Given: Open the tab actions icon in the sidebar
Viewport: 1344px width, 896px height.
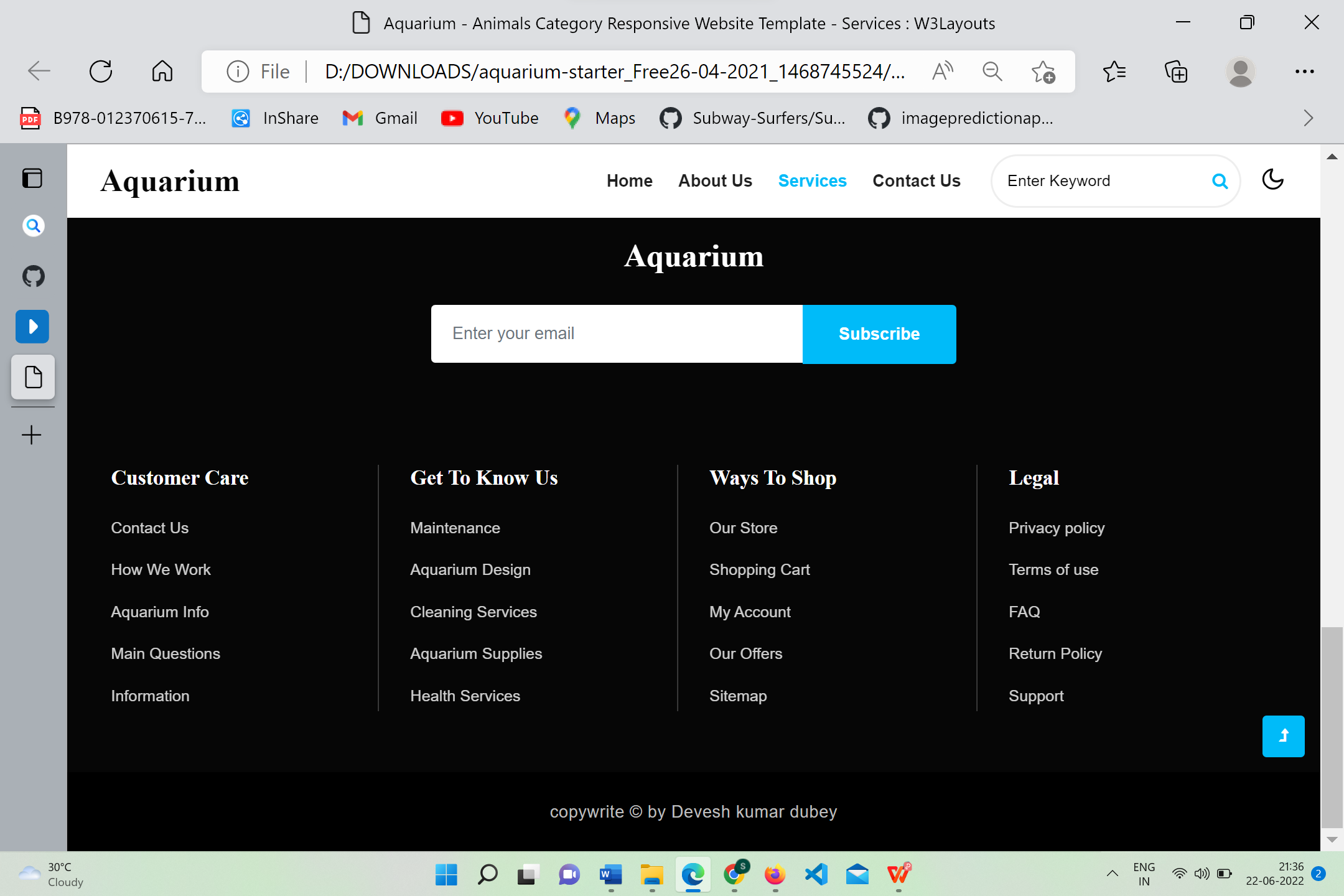Looking at the screenshot, I should (x=32, y=179).
